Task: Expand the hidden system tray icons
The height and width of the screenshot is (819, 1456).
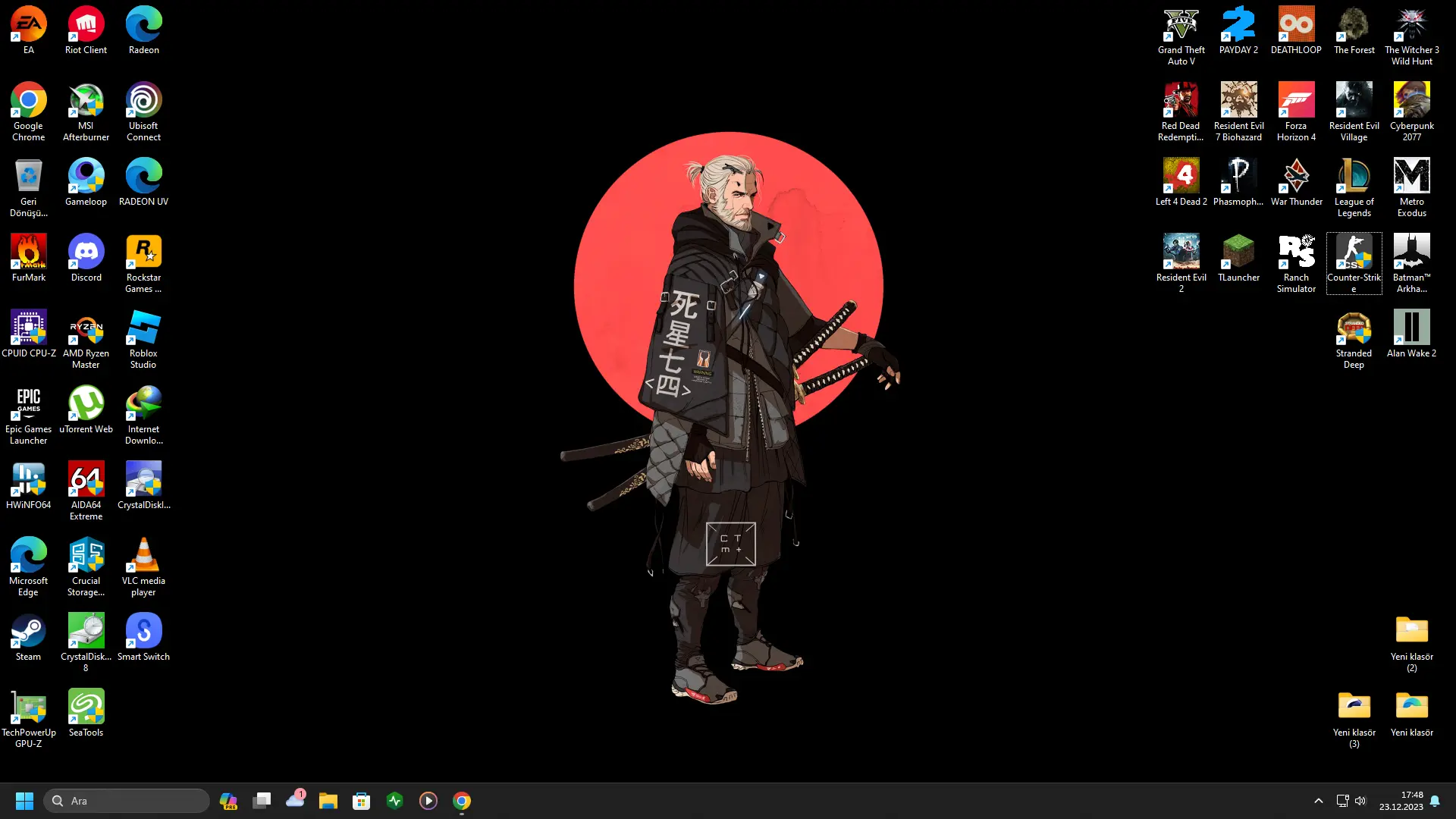Action: [1318, 801]
